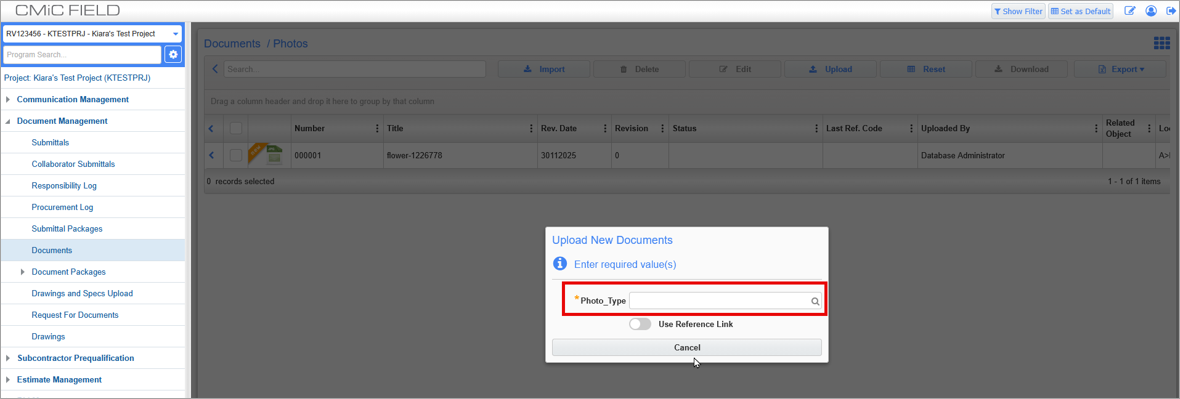Collapse Document Management section

pyautogui.click(x=8, y=120)
